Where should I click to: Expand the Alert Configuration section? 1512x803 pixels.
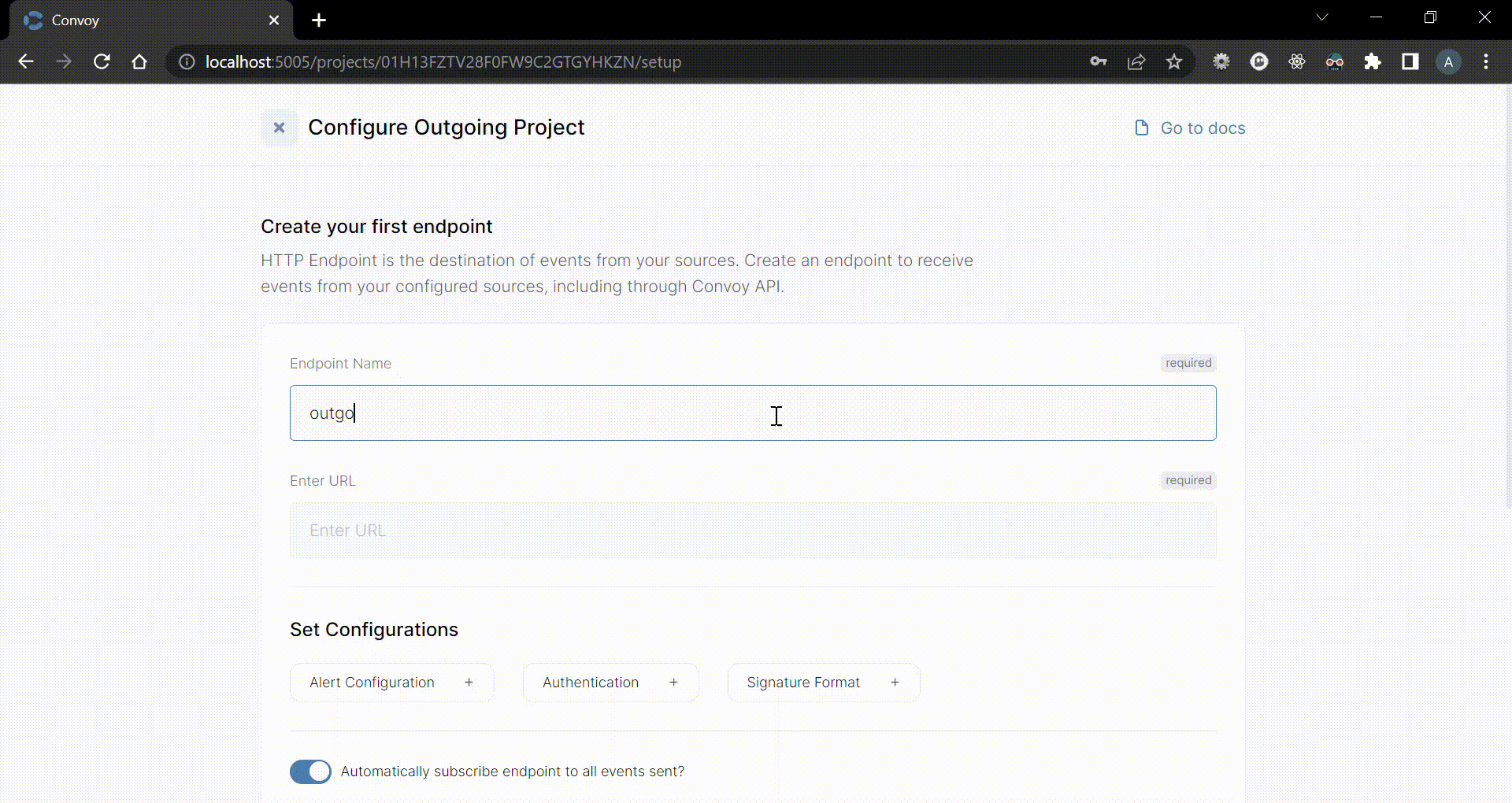[391, 683]
